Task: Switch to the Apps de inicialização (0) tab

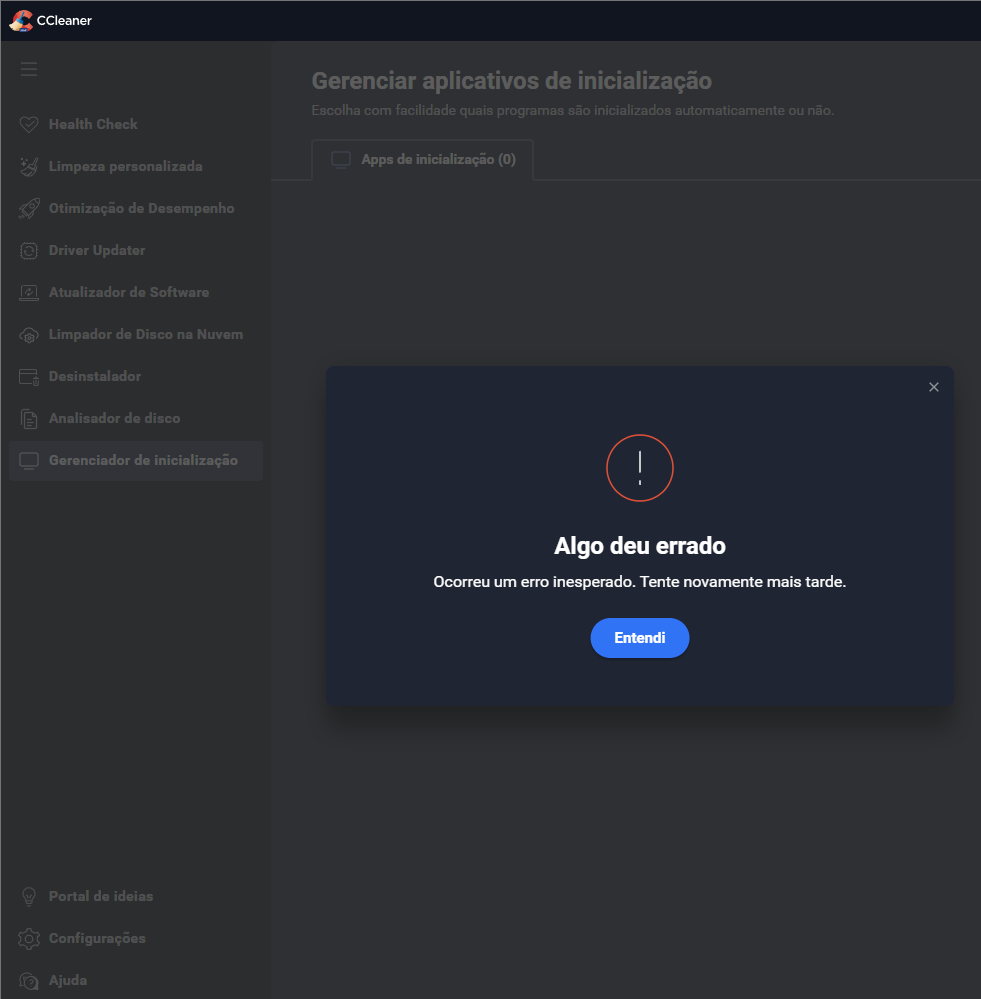Action: click(422, 159)
